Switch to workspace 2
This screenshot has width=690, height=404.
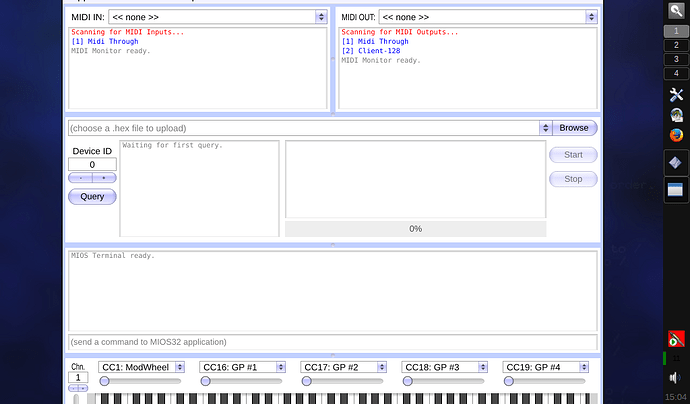pos(676,45)
